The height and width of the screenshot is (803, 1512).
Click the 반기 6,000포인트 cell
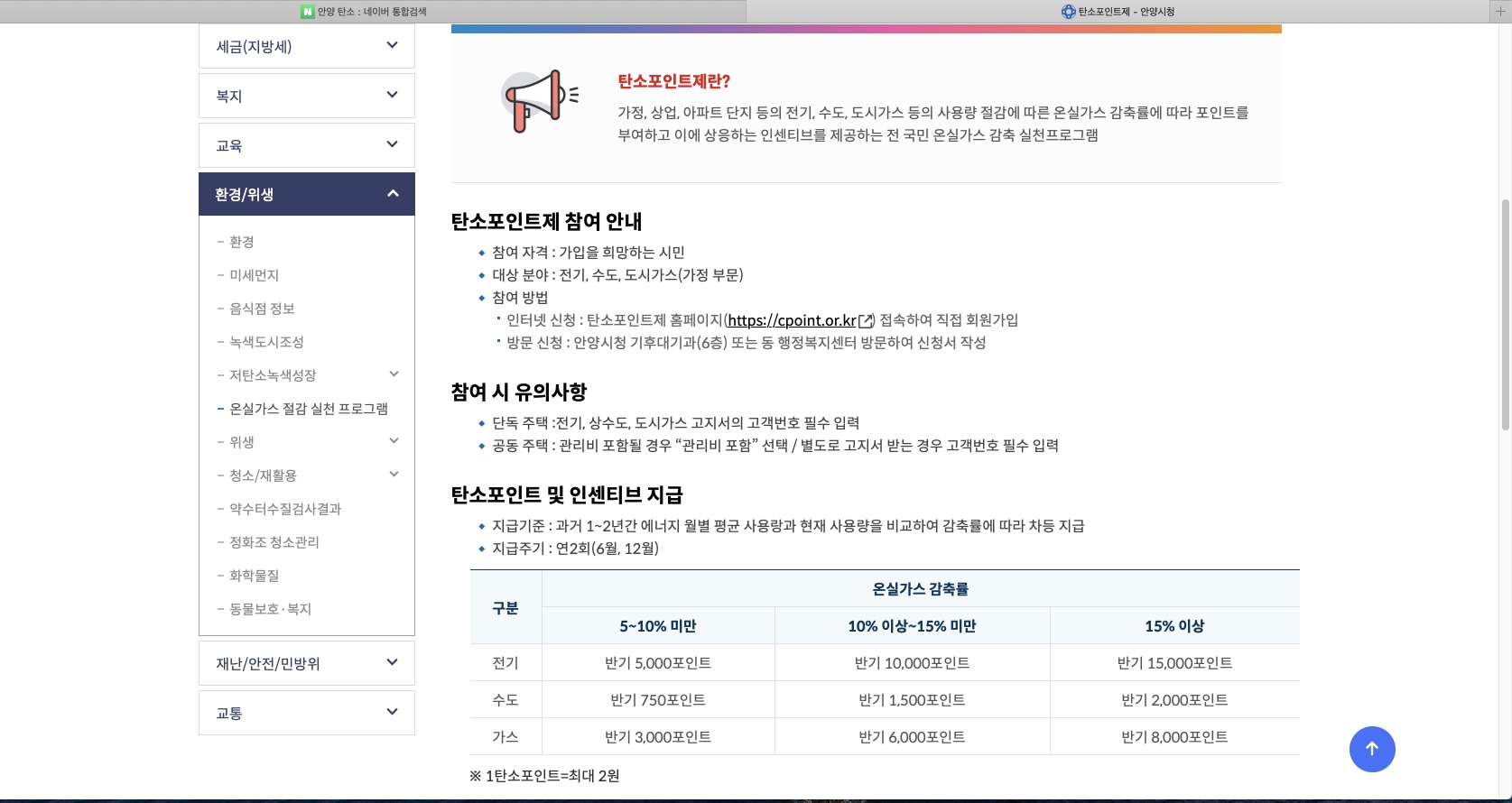click(912, 736)
